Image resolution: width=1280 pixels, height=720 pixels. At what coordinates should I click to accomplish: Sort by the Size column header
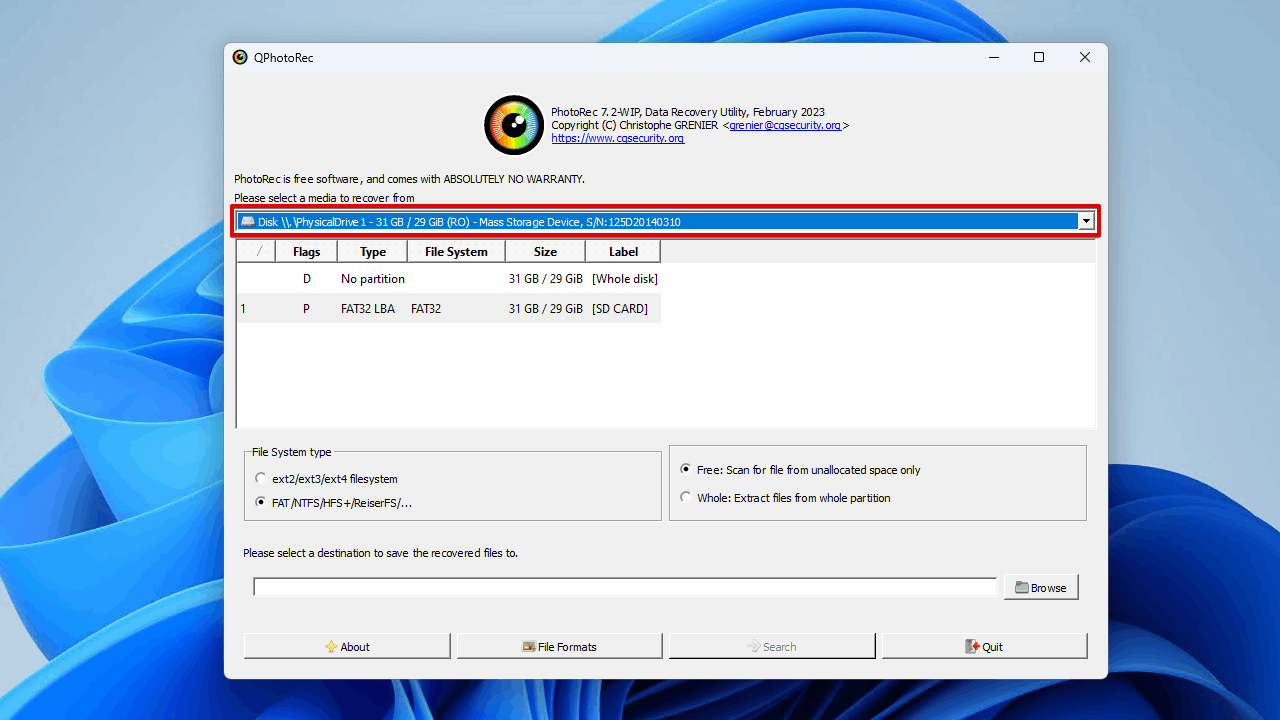coord(545,252)
